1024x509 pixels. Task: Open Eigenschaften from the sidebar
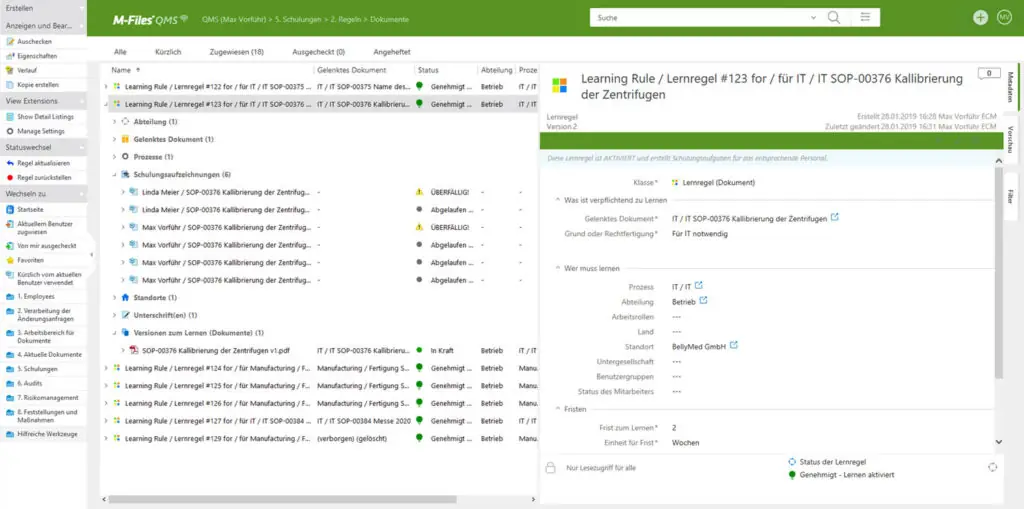click(x=37, y=56)
